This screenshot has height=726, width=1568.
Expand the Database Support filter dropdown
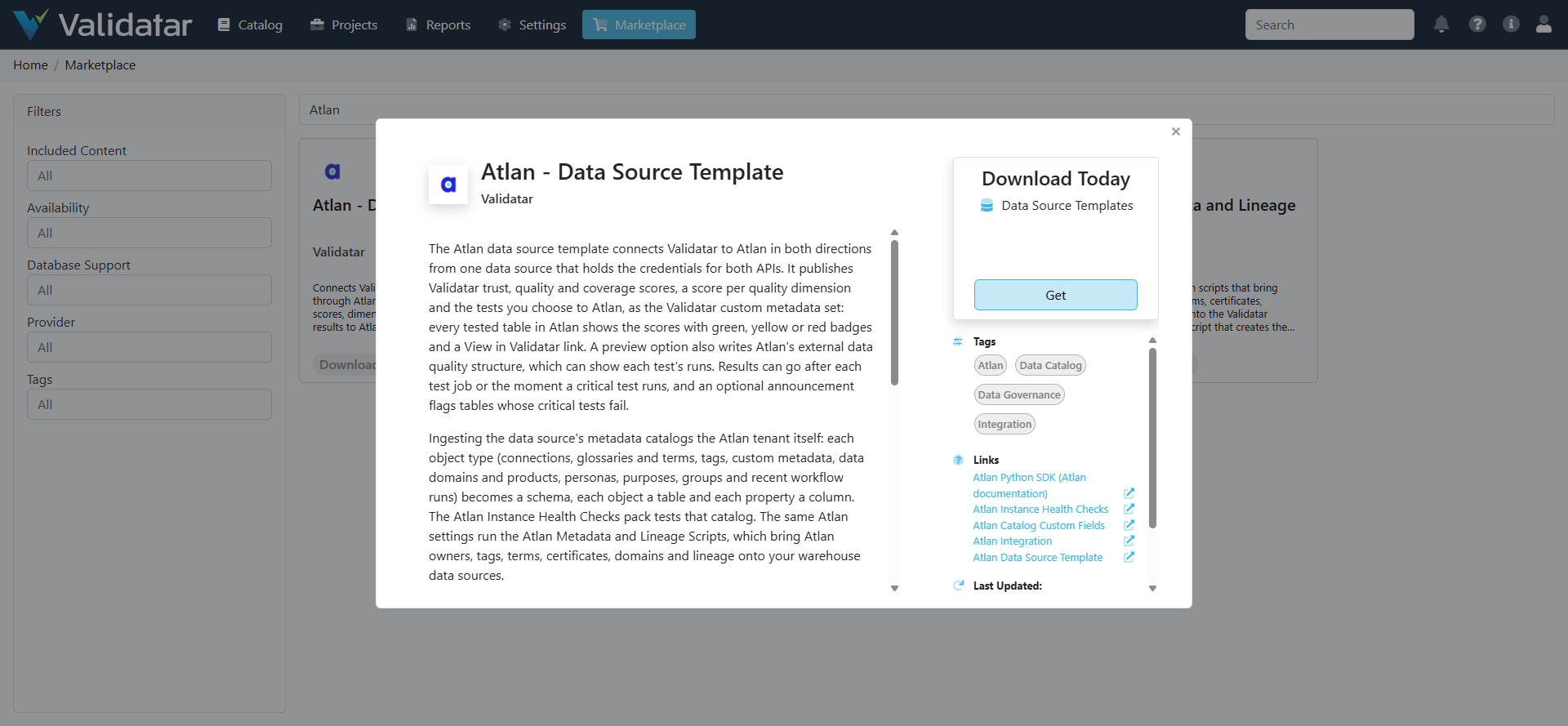click(x=149, y=290)
